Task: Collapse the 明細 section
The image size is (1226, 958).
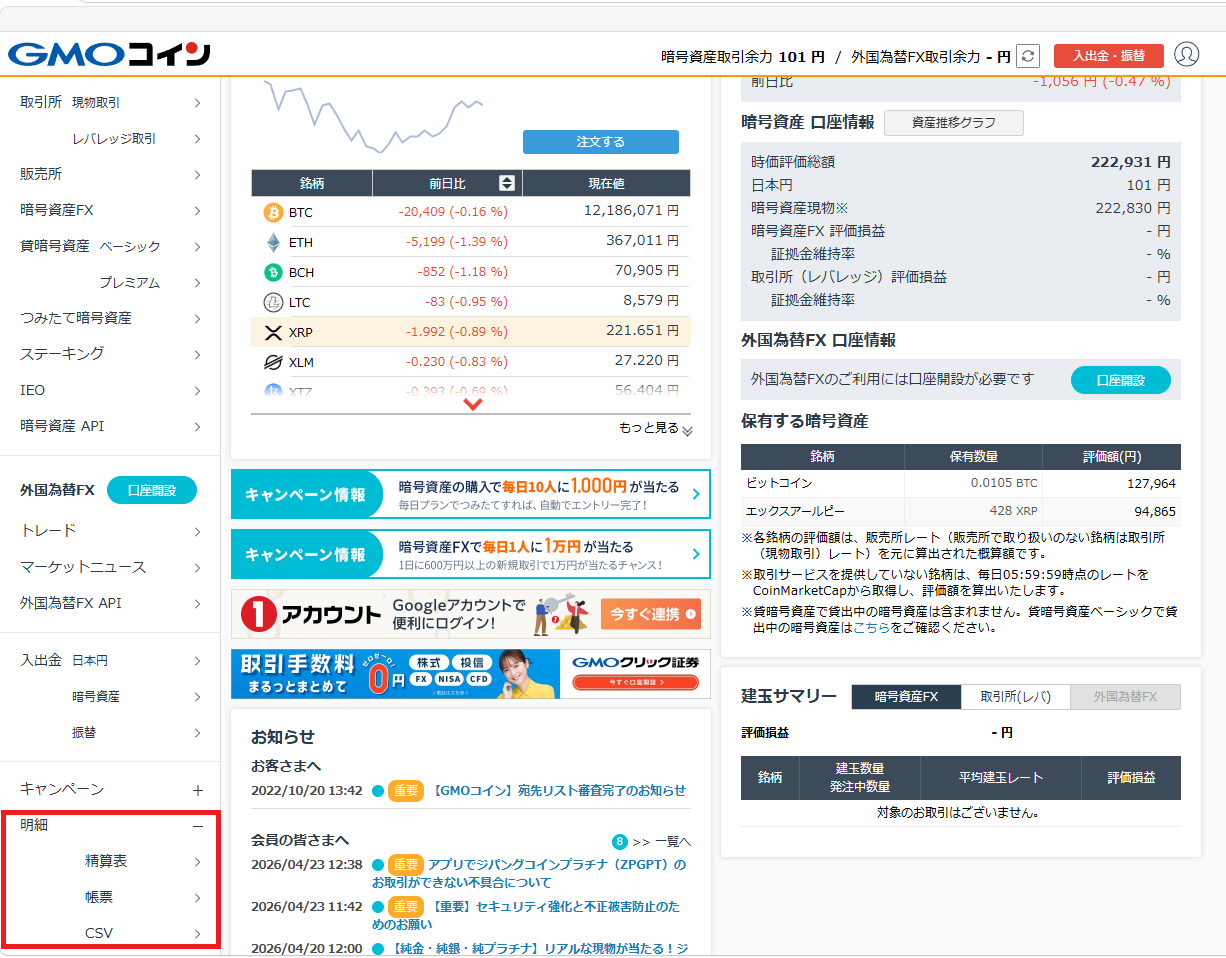Action: tap(197, 826)
